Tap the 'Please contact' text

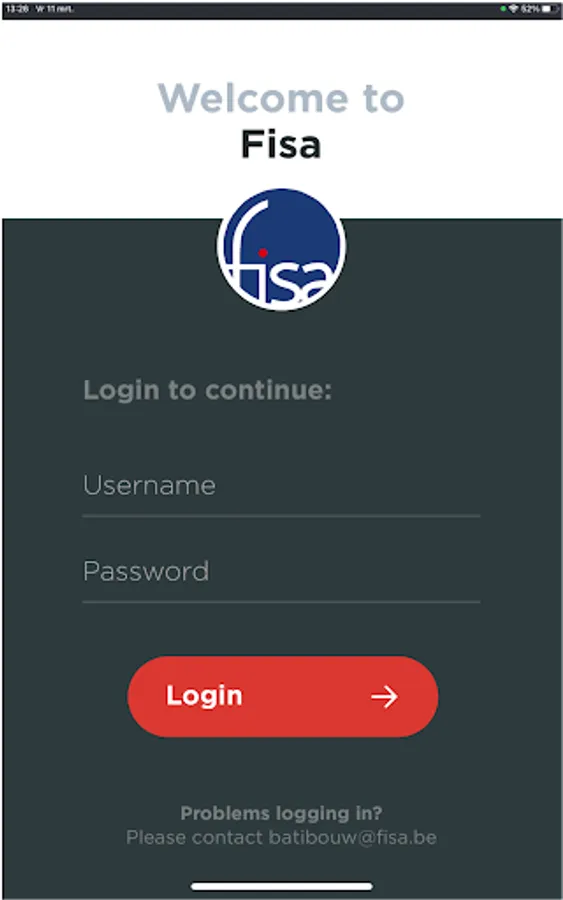(195, 837)
